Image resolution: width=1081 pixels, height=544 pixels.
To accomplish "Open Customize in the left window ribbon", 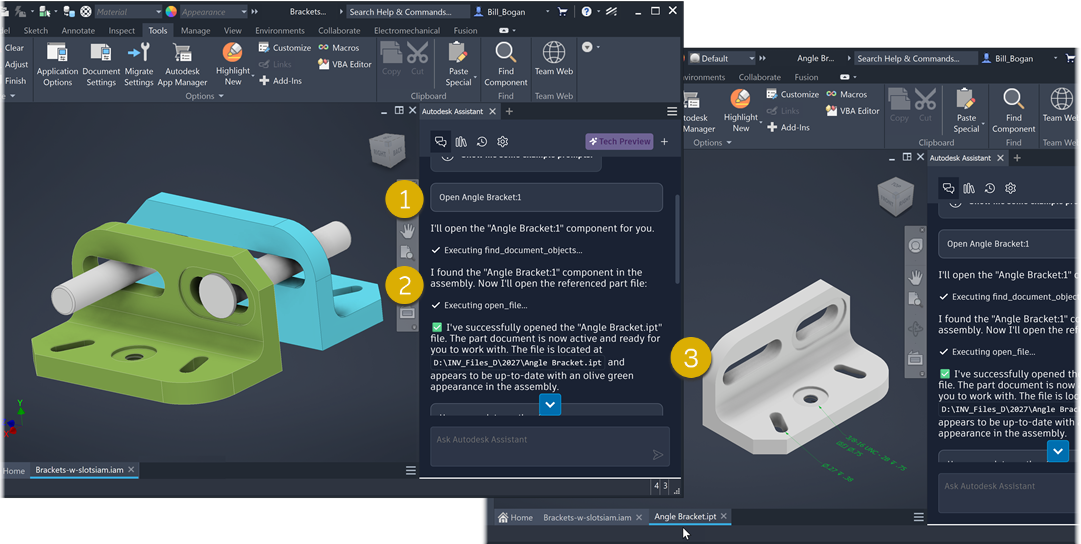I will tap(285, 48).
